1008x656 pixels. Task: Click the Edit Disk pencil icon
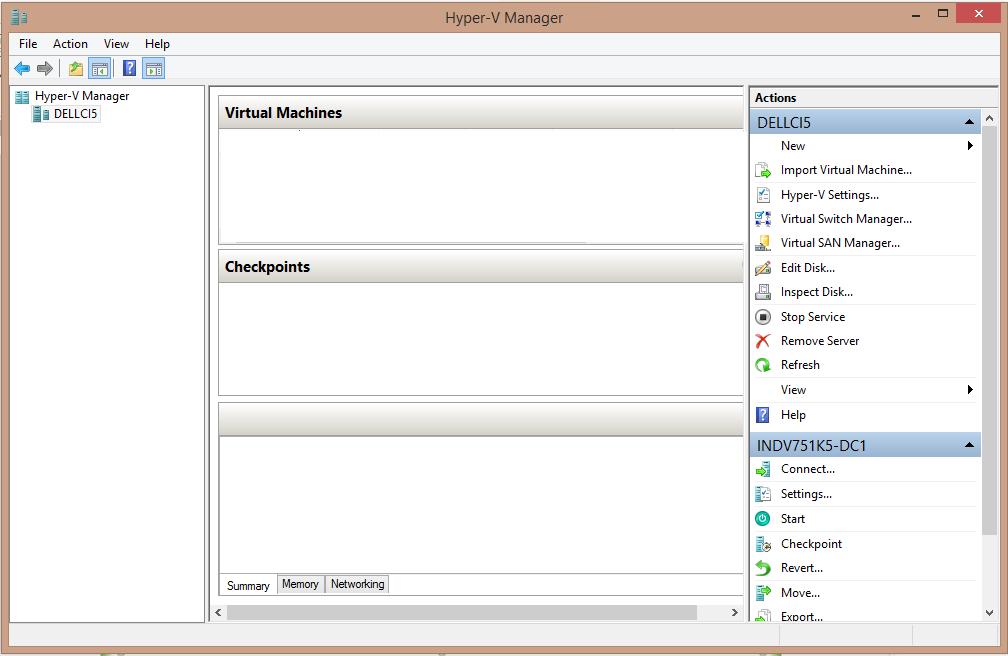coord(762,268)
